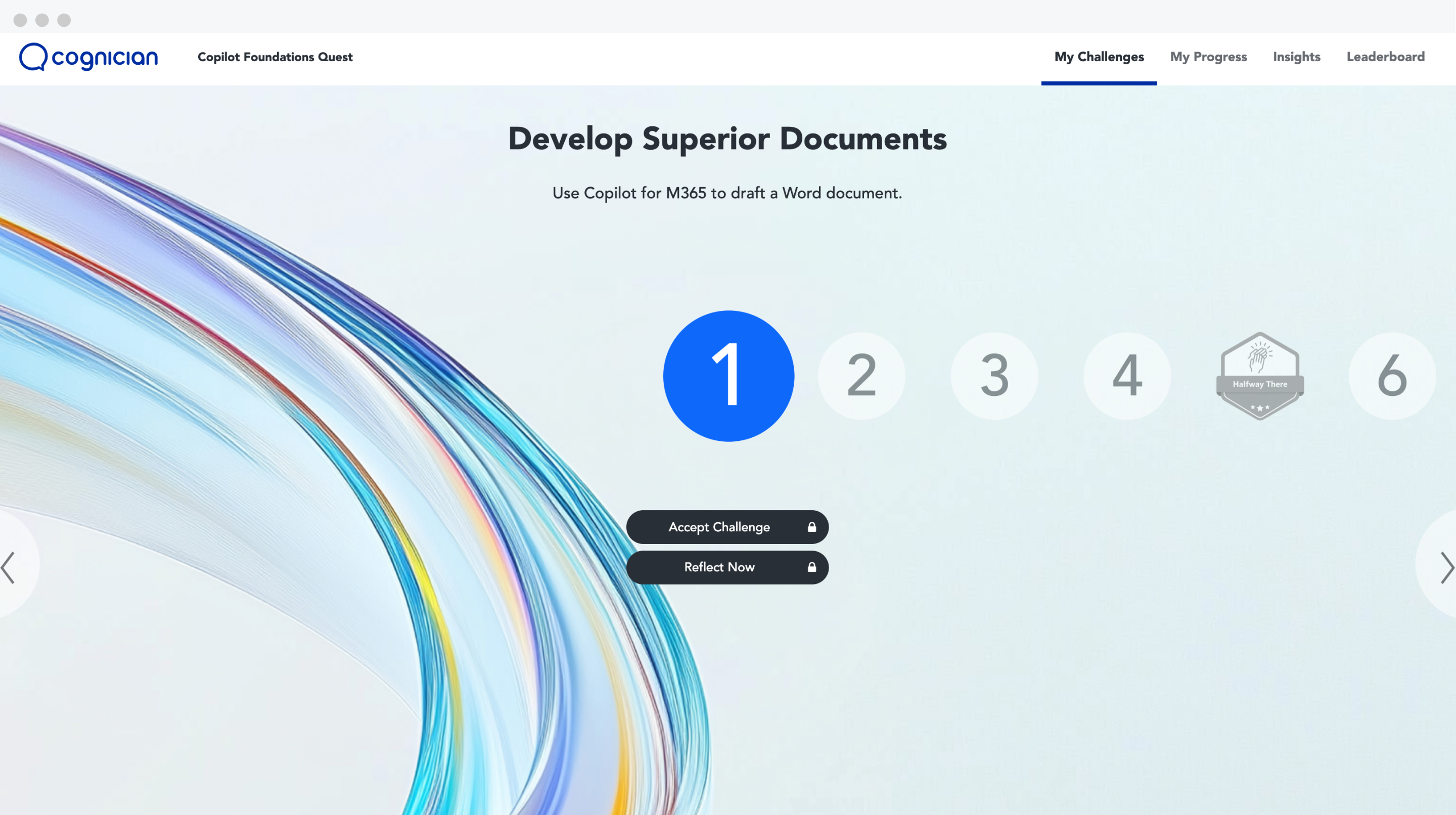Select challenge number 4 circle
This screenshot has height=815, width=1456.
point(1127,376)
